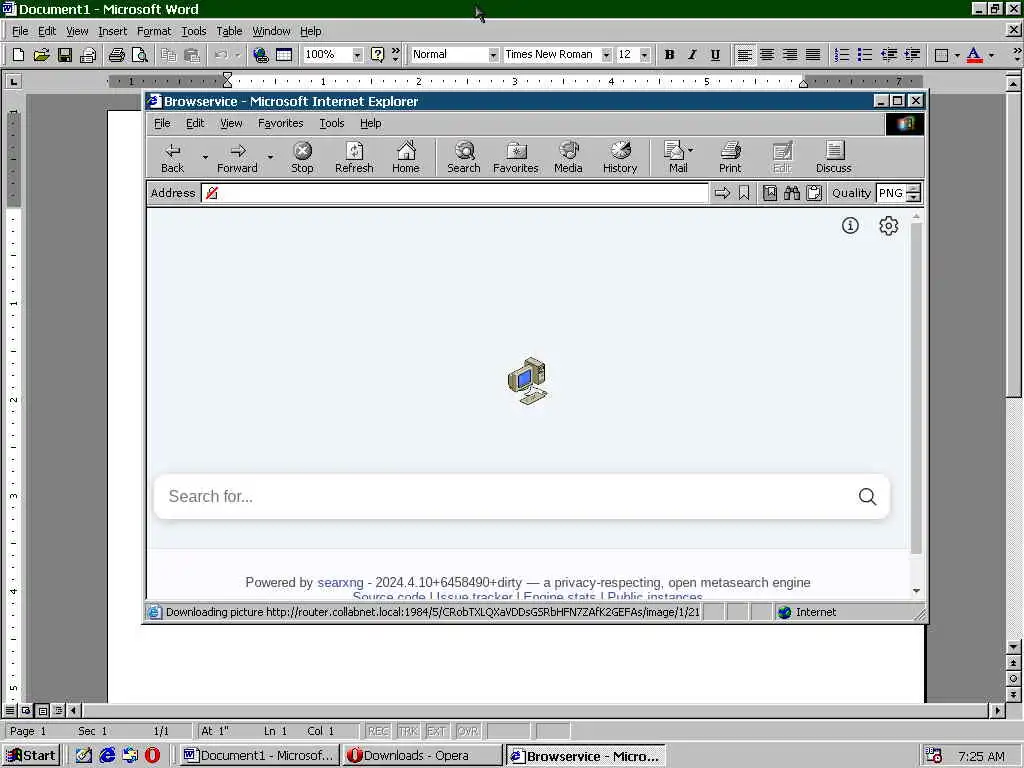Open the Zoom 100% dropdown
The image size is (1024, 768).
[357, 55]
